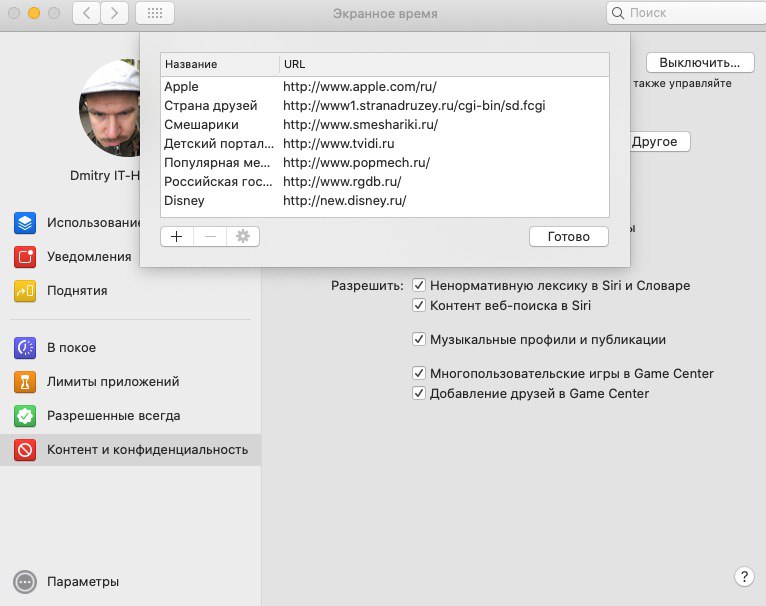Click the Лимиты приложений hourglass icon
The width and height of the screenshot is (766, 606).
pos(25,382)
